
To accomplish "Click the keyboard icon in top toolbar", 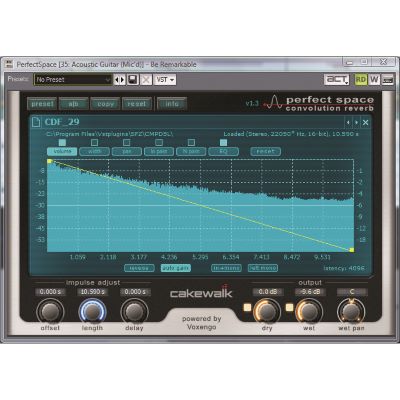I will [x=388, y=80].
